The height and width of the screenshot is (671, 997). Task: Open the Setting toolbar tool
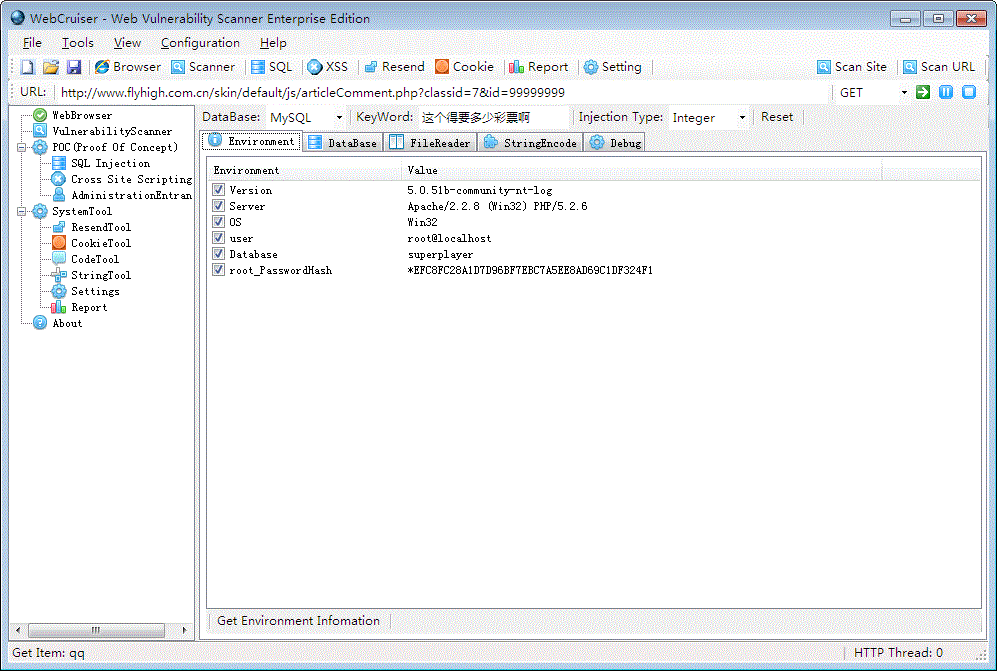pos(612,67)
